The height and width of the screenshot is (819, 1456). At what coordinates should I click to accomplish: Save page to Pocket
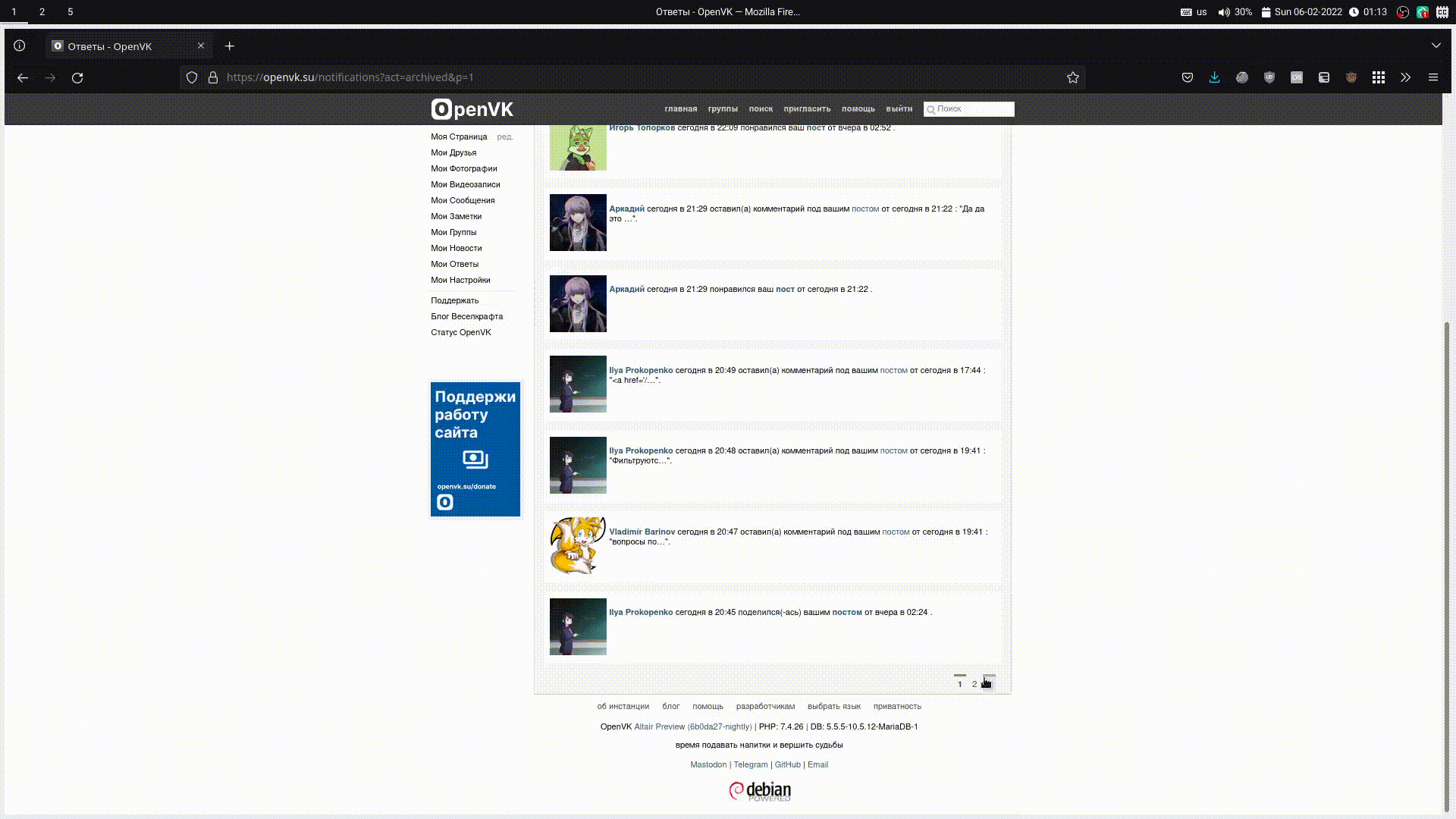tap(1187, 77)
